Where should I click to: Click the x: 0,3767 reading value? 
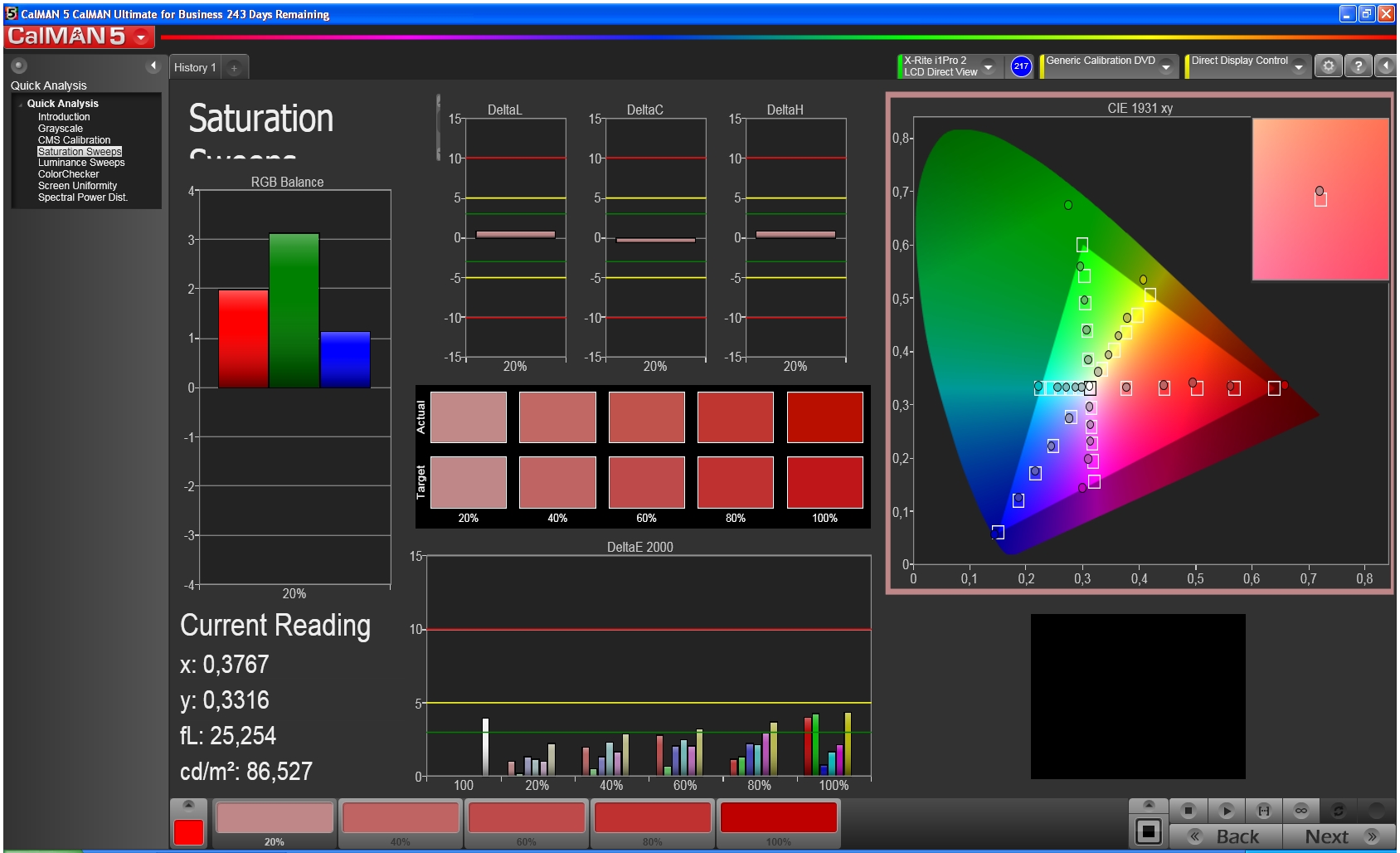(x=225, y=665)
